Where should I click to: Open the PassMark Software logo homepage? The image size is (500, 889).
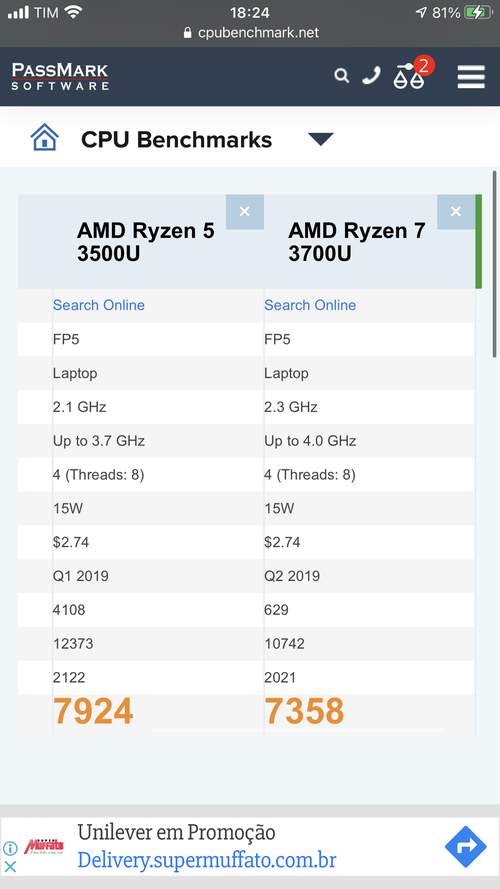[60, 77]
